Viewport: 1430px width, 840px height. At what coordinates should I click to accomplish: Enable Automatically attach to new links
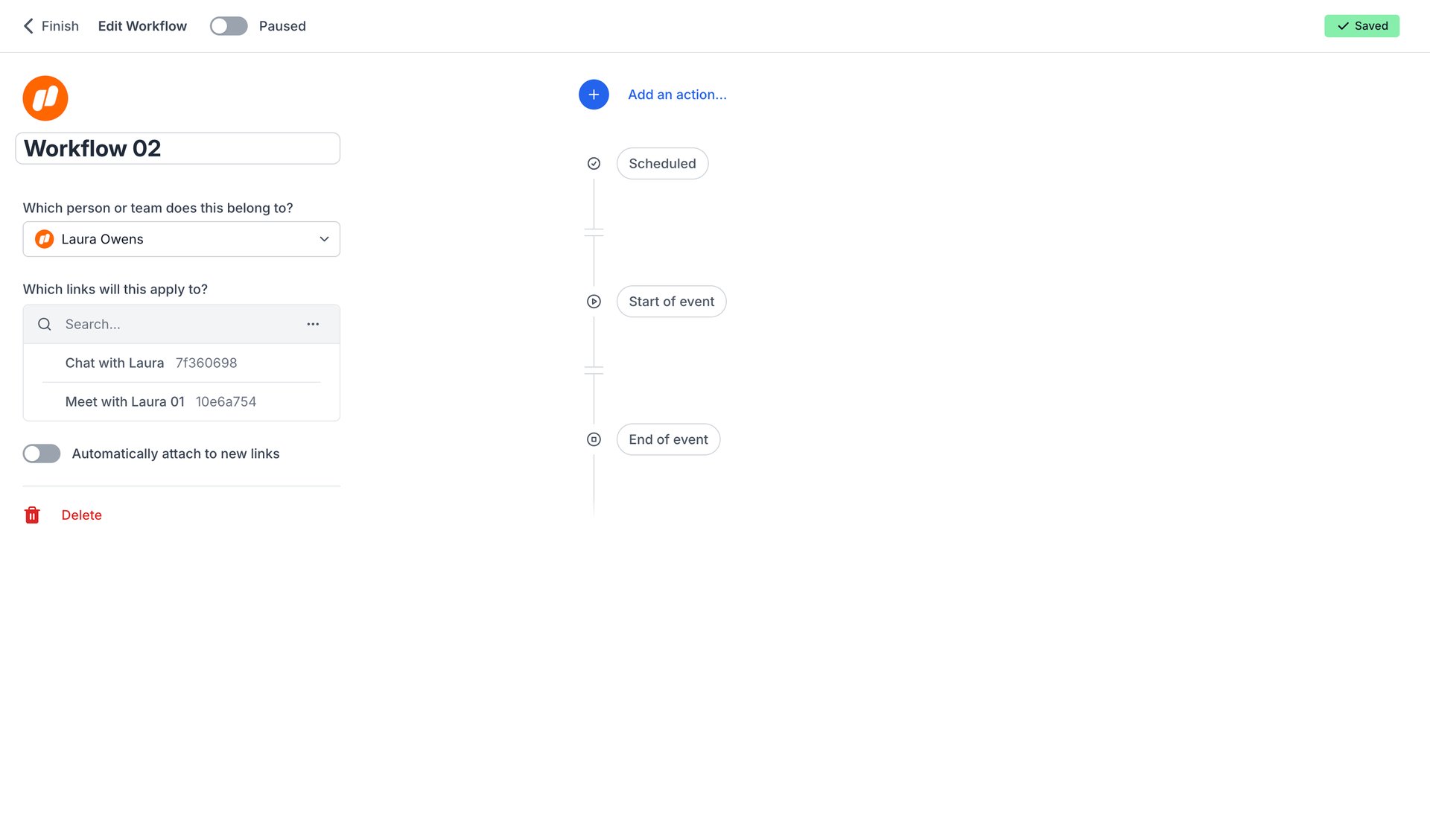[41, 454]
